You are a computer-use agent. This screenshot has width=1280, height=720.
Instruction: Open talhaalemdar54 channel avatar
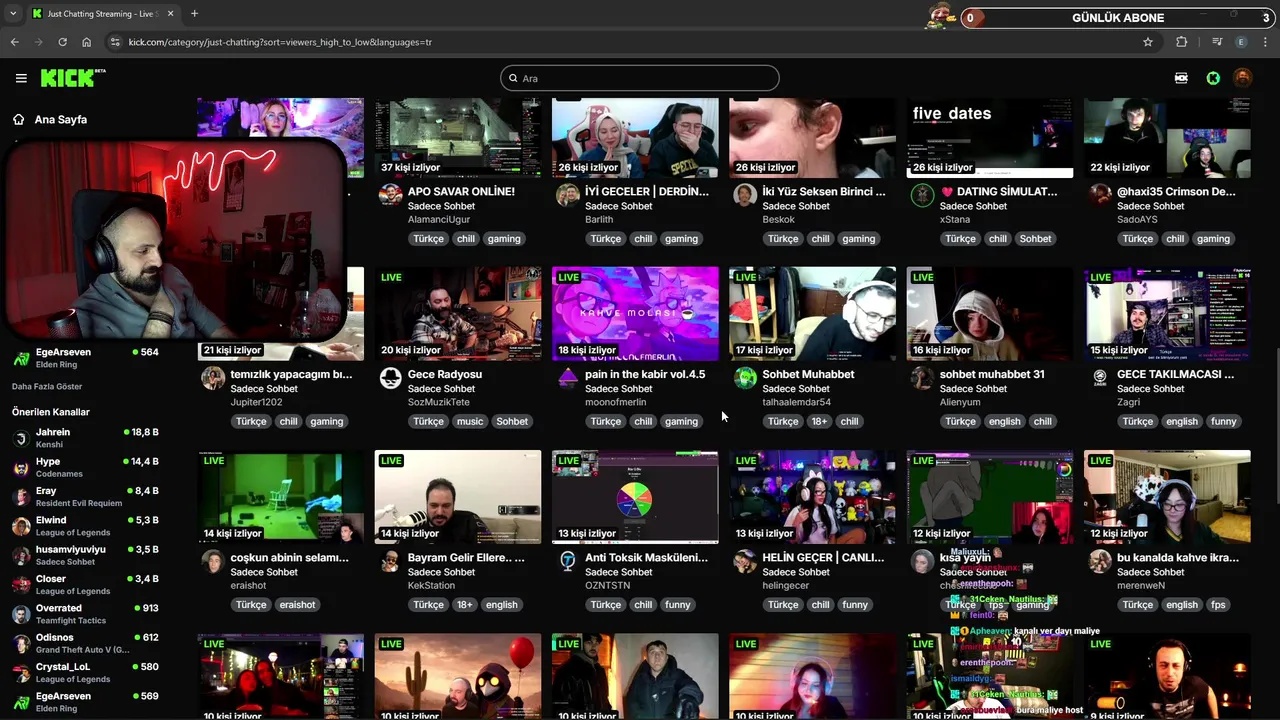745,377
